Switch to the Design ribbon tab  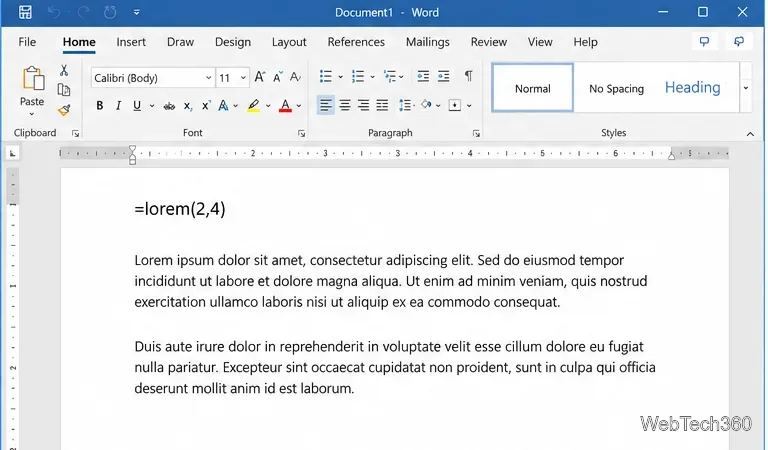point(233,42)
